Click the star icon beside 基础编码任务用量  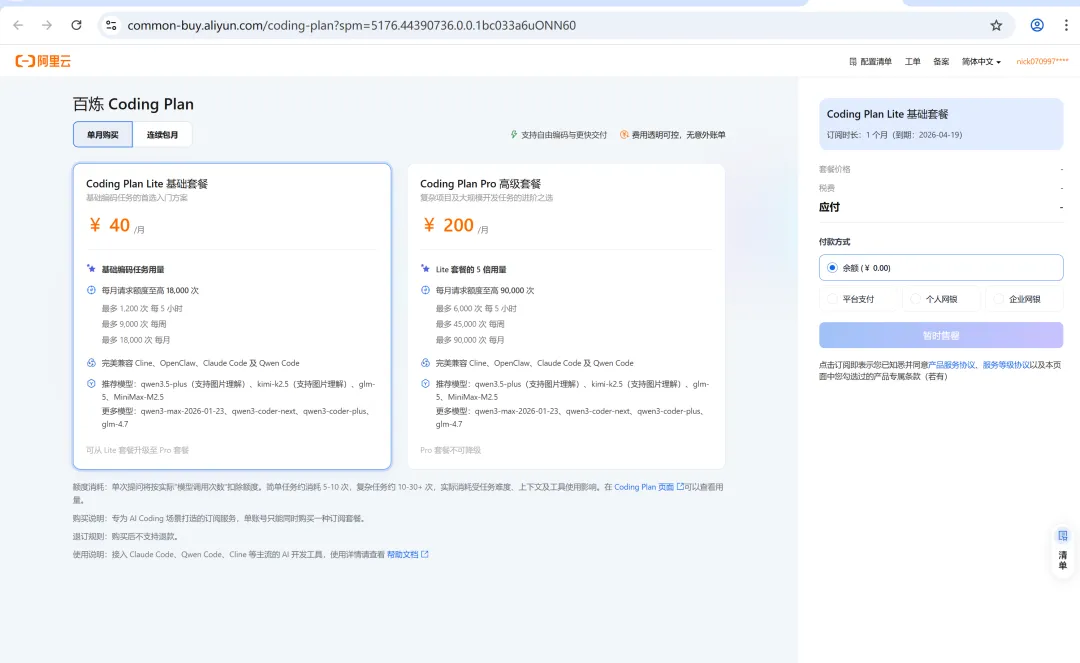point(91,269)
